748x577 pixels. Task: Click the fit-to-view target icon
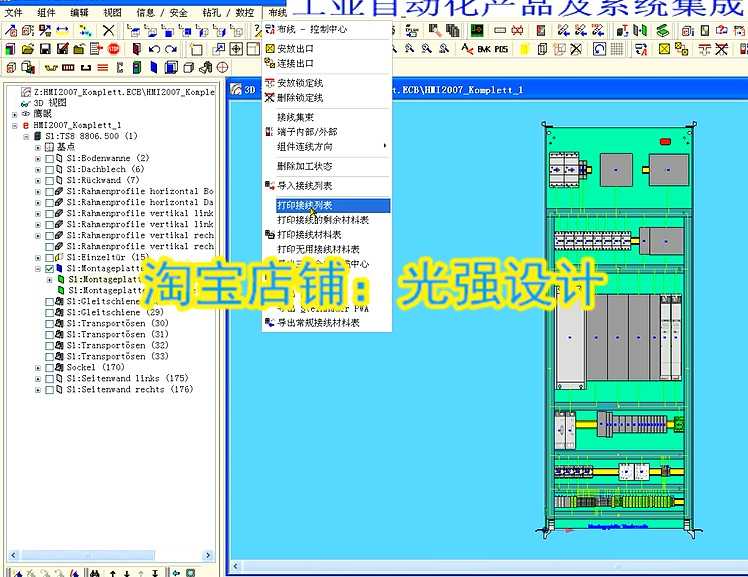[236, 49]
